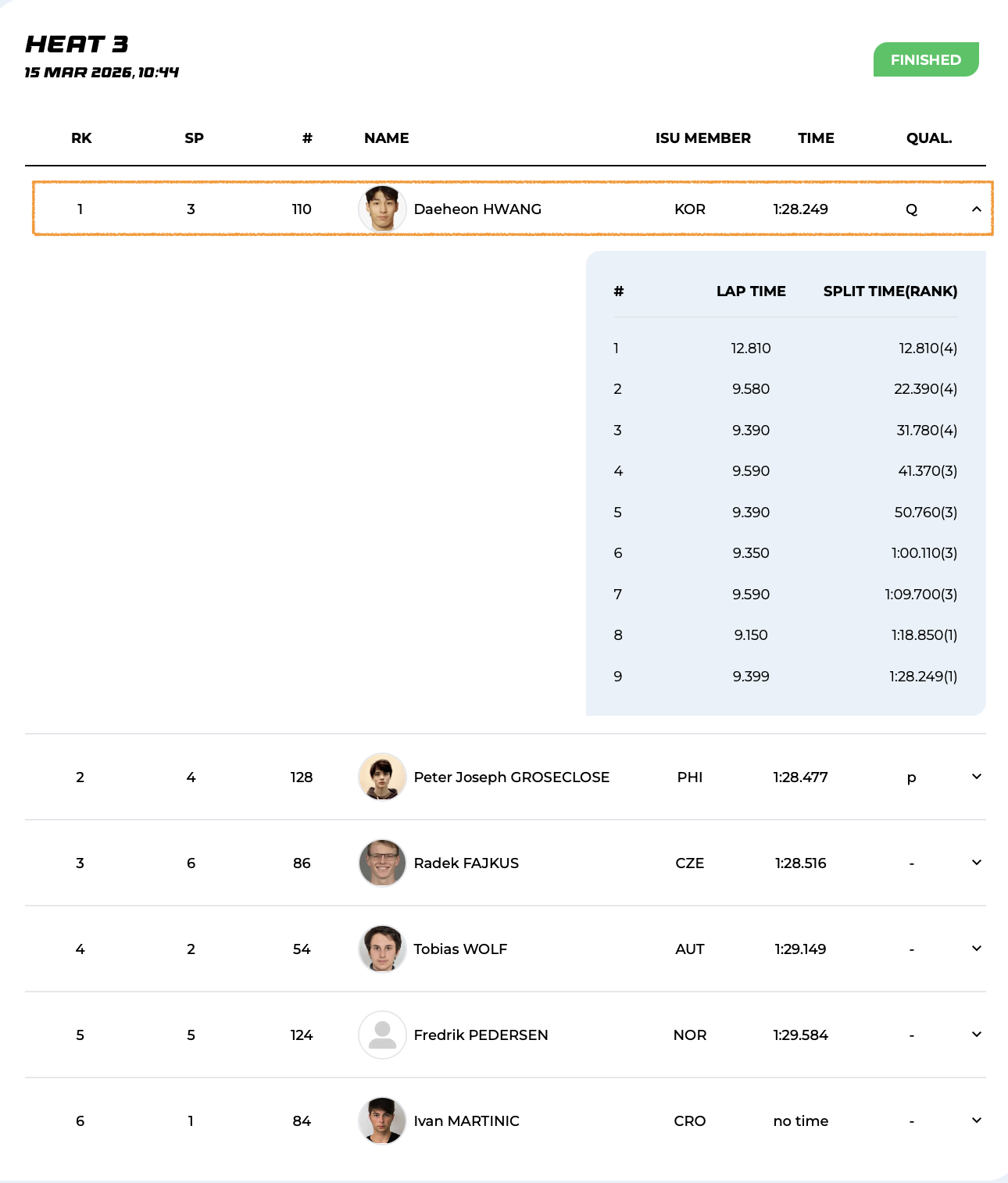This screenshot has width=1008, height=1183.
Task: Expand Radek FAJKUS row details
Action: (976, 863)
